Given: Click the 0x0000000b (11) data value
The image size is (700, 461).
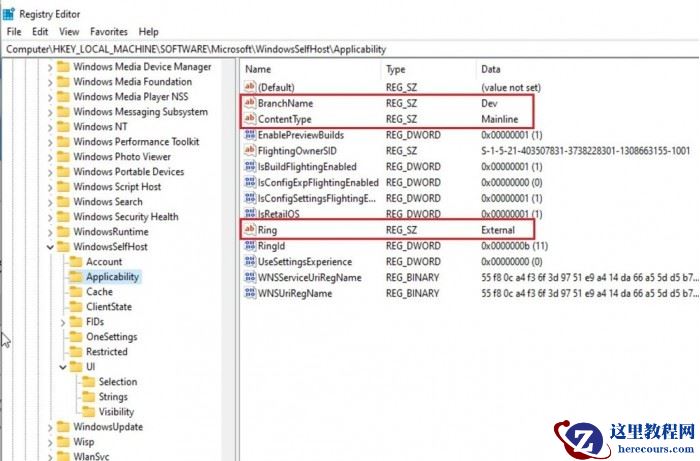Looking at the screenshot, I should 514,246.
